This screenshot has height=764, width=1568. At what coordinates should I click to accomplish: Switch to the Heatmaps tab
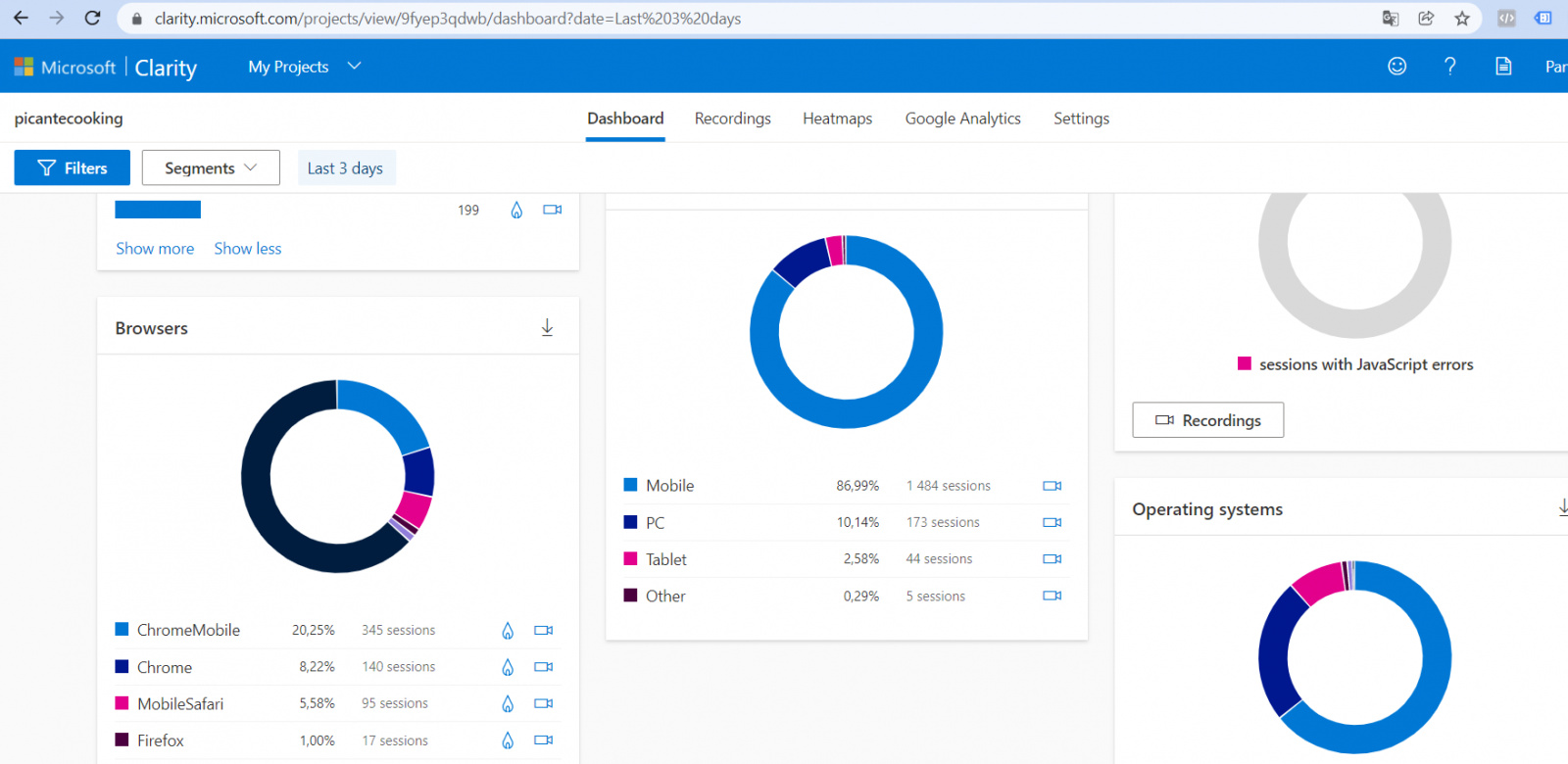[837, 119]
